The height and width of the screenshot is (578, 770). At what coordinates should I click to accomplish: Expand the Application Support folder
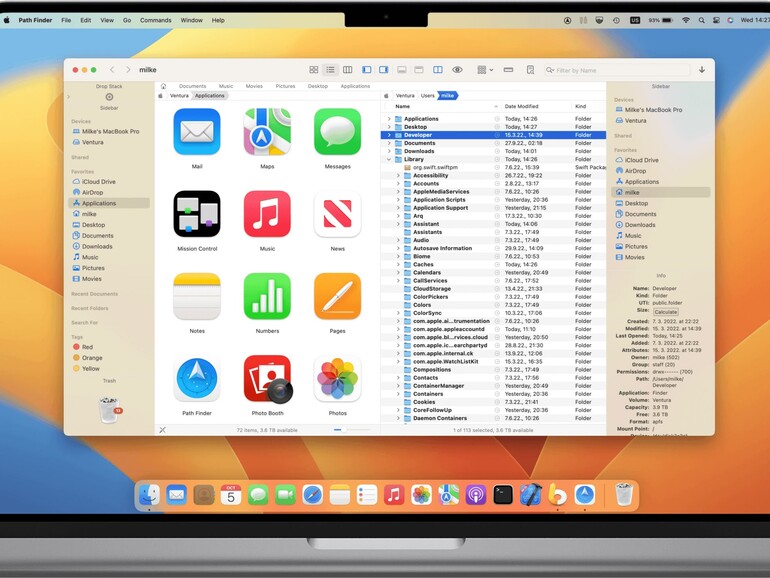pos(398,208)
